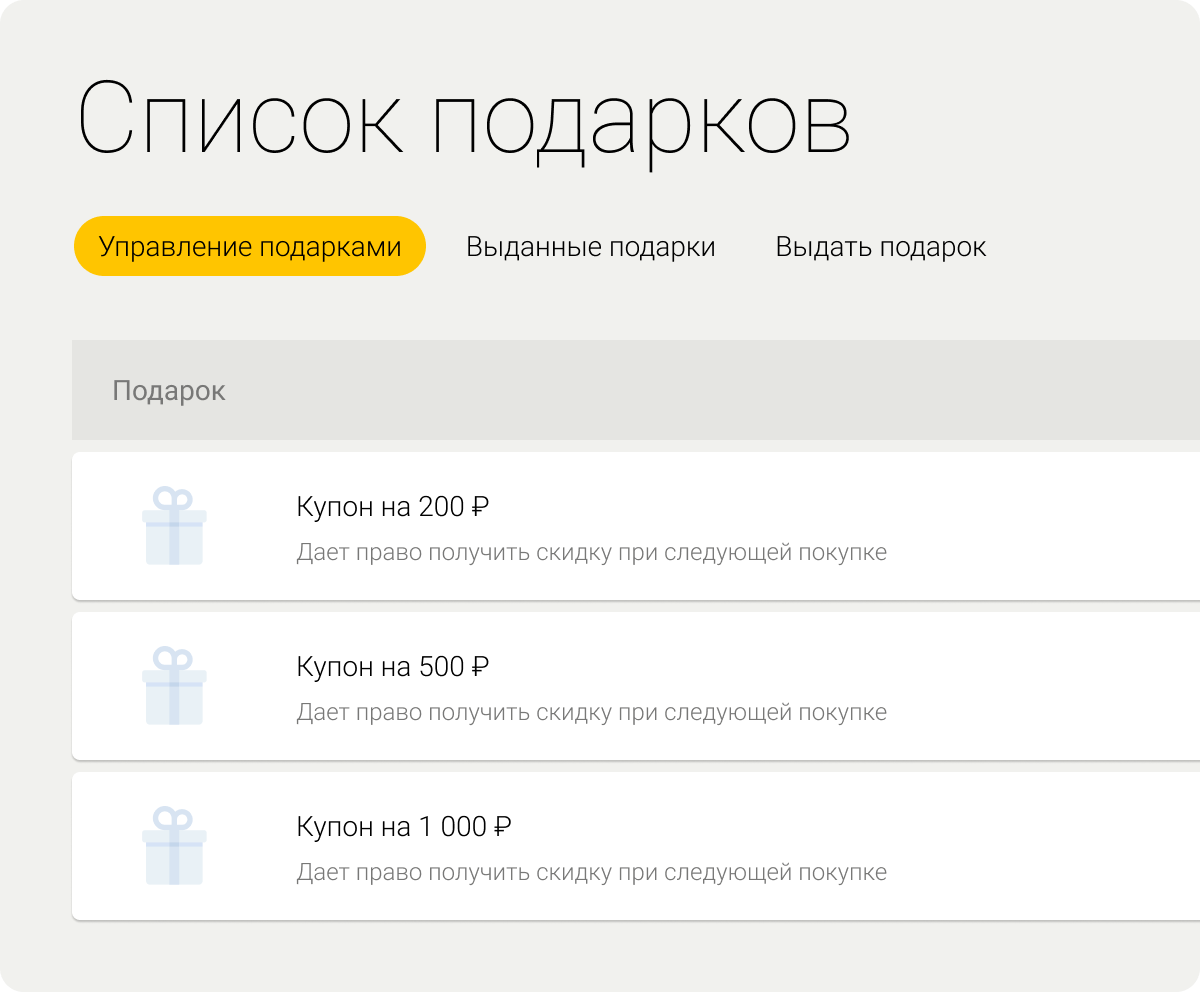Screen dimensions: 1200x992
Task: Click the gift icon for Купон на 1 000 ₽
Action: (x=174, y=846)
